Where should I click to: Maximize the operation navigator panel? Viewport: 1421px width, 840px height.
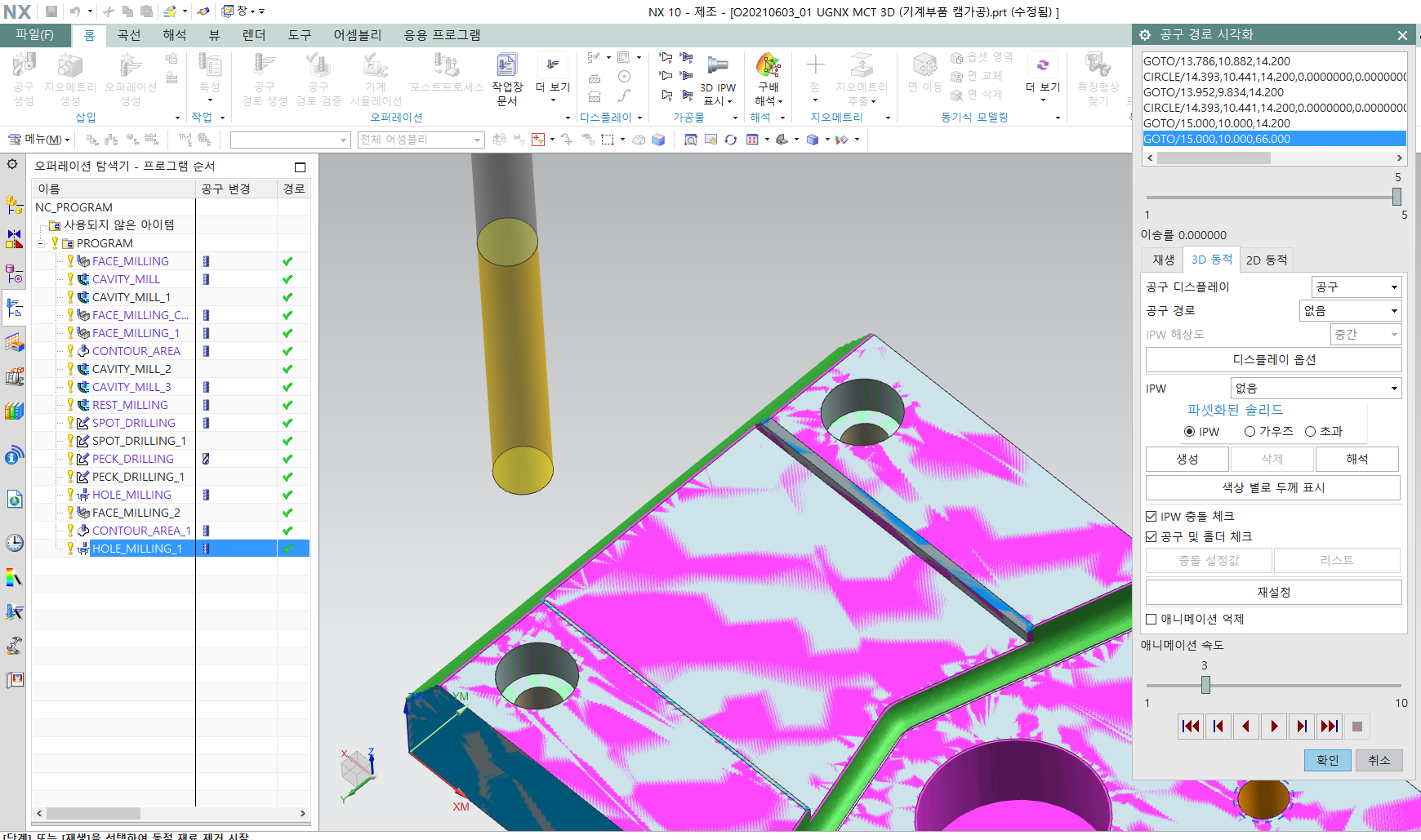(x=300, y=167)
